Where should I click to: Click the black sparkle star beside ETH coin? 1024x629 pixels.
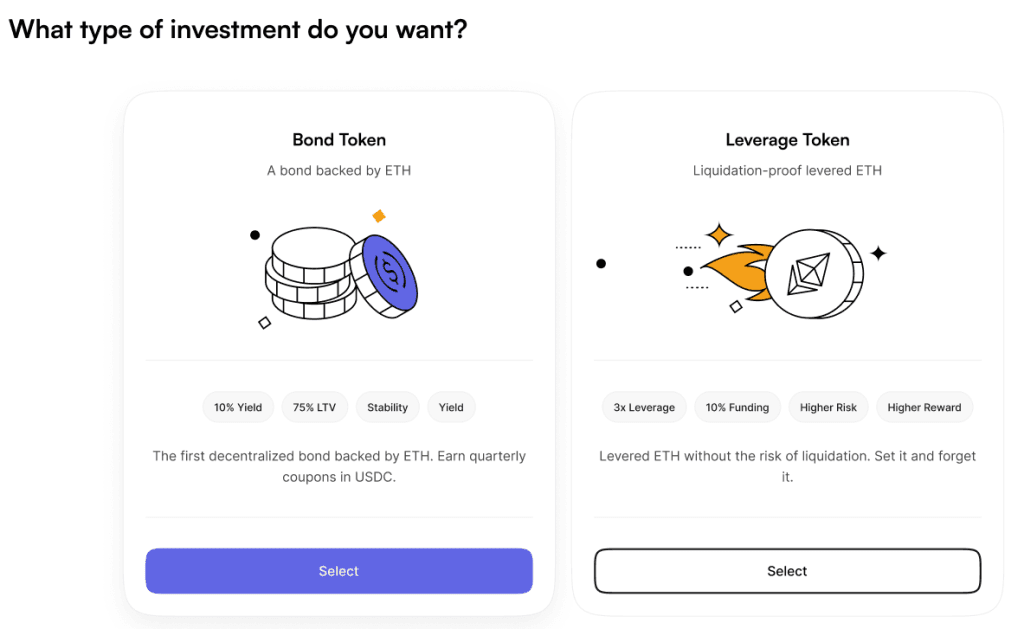(878, 253)
